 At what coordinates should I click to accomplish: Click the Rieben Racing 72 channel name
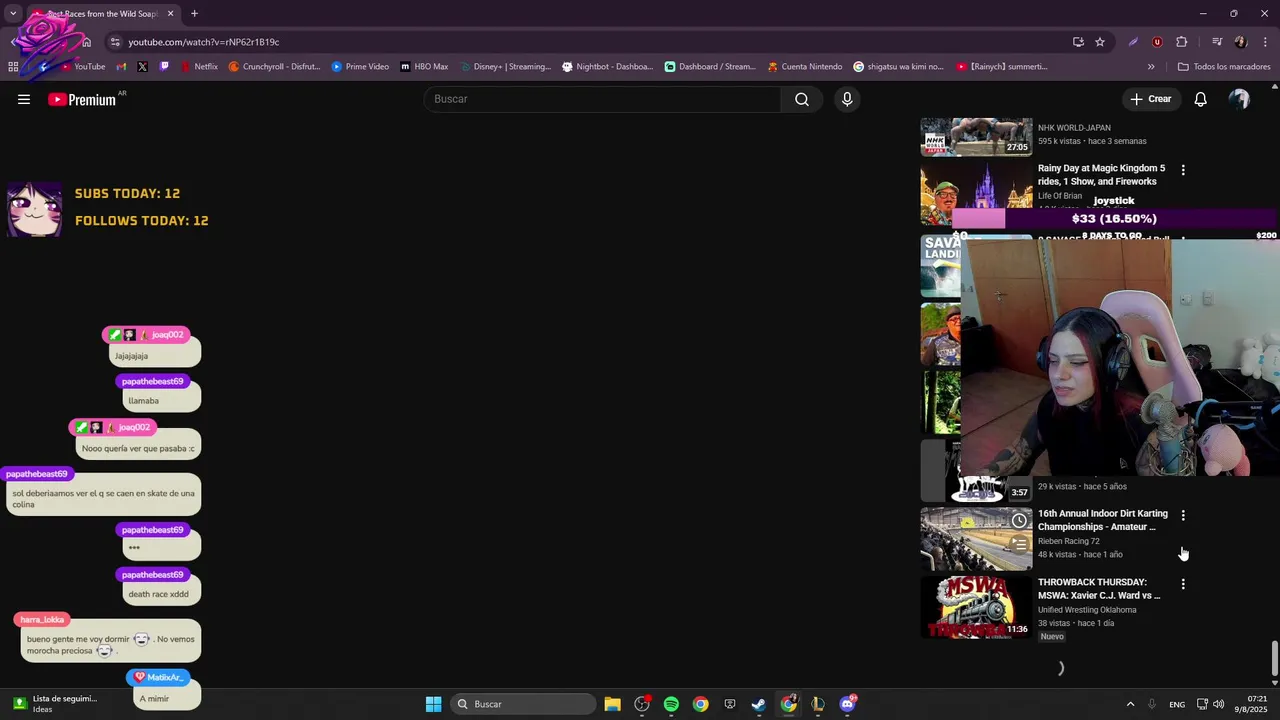1068,541
